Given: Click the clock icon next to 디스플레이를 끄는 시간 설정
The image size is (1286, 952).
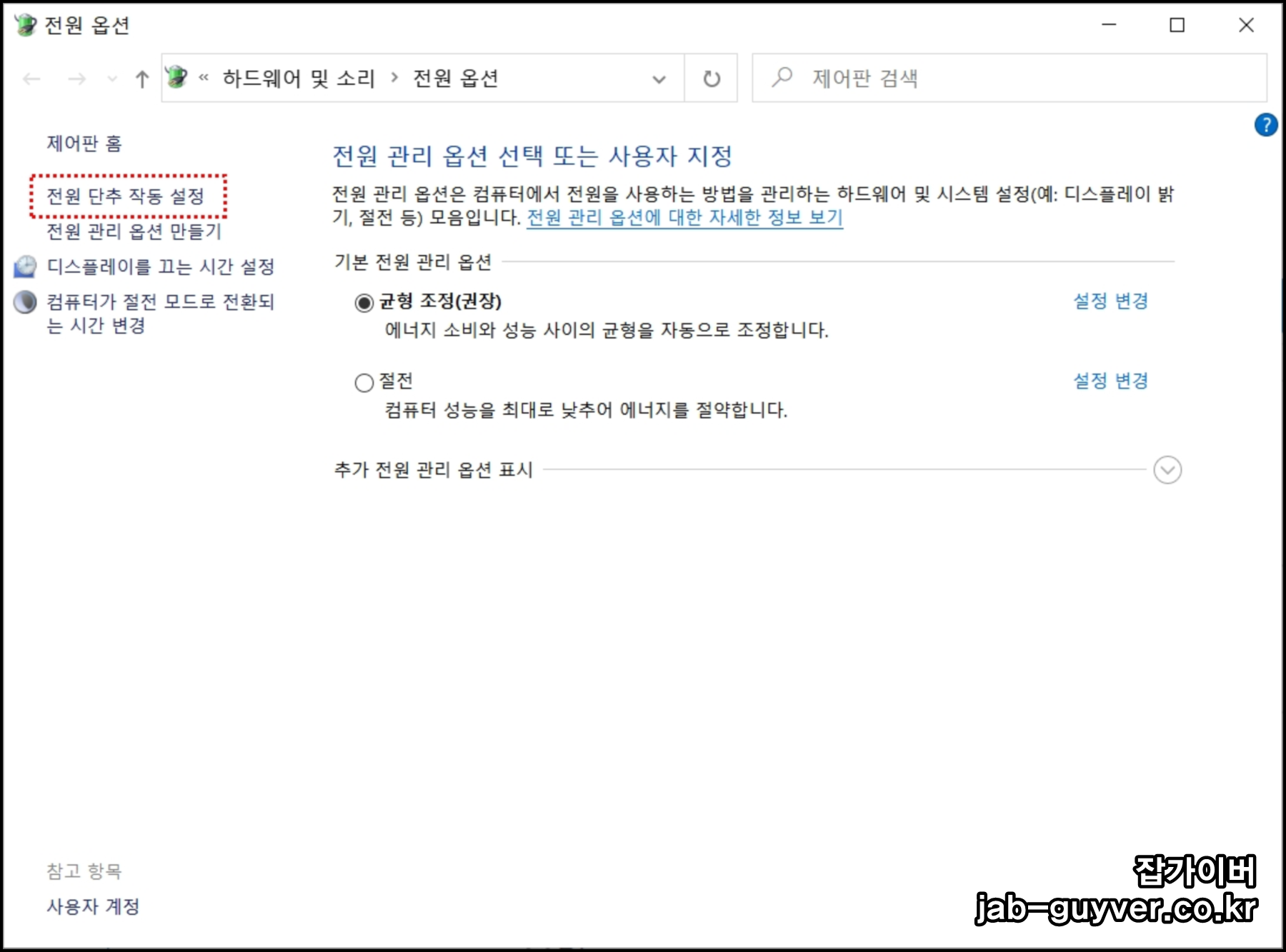Looking at the screenshot, I should point(26,266).
